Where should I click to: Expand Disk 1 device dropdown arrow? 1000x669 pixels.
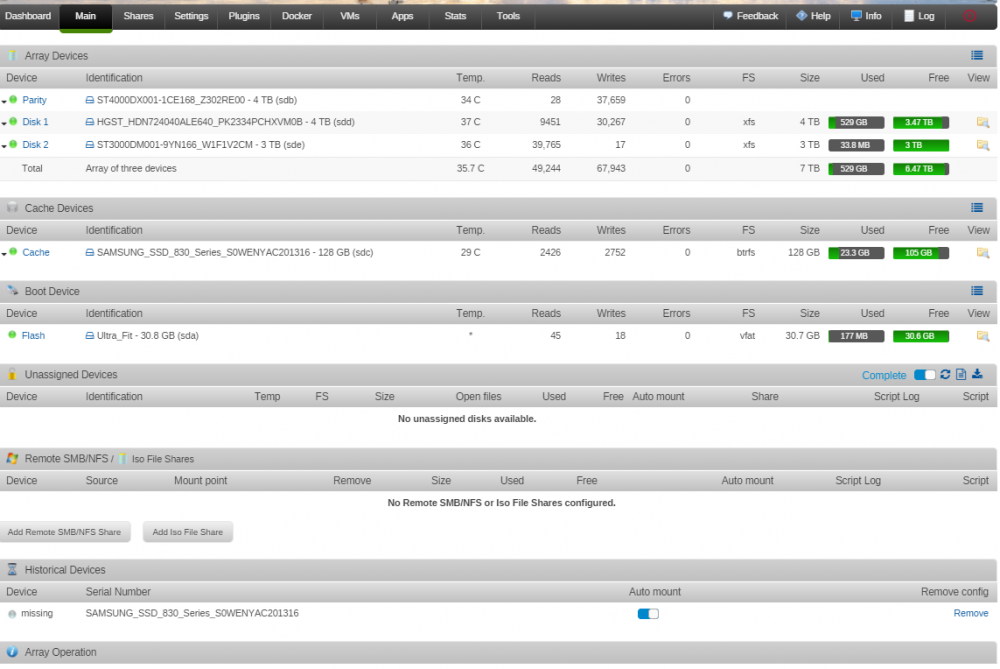point(4,123)
